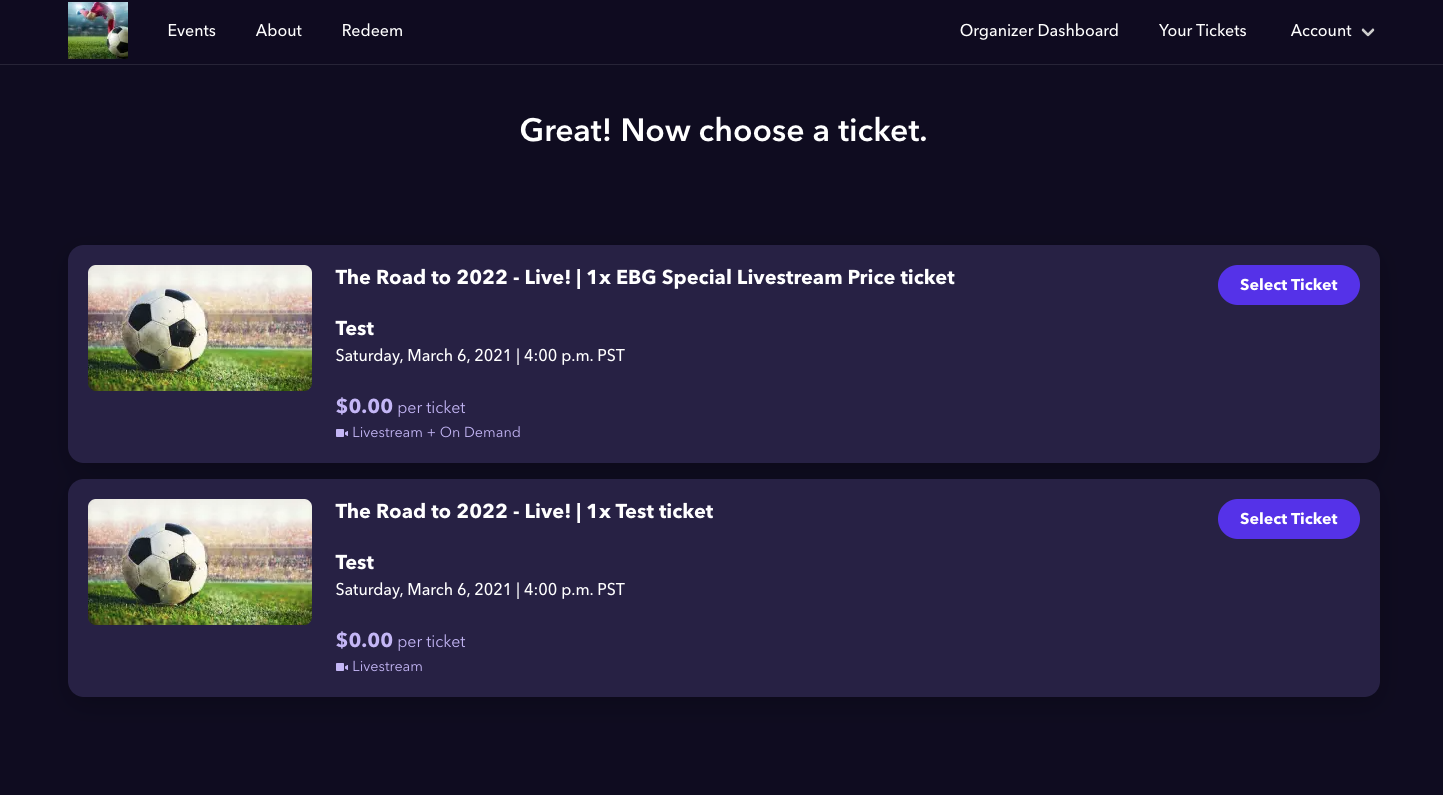Open the Account dropdown menu
This screenshot has height=795, width=1443.
coord(1332,31)
